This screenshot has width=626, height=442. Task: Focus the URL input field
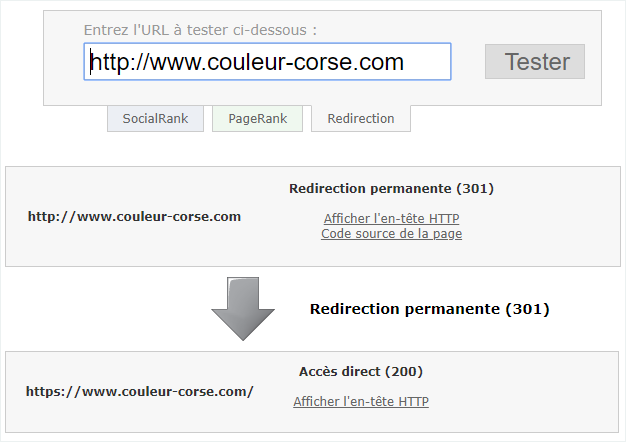(267, 62)
